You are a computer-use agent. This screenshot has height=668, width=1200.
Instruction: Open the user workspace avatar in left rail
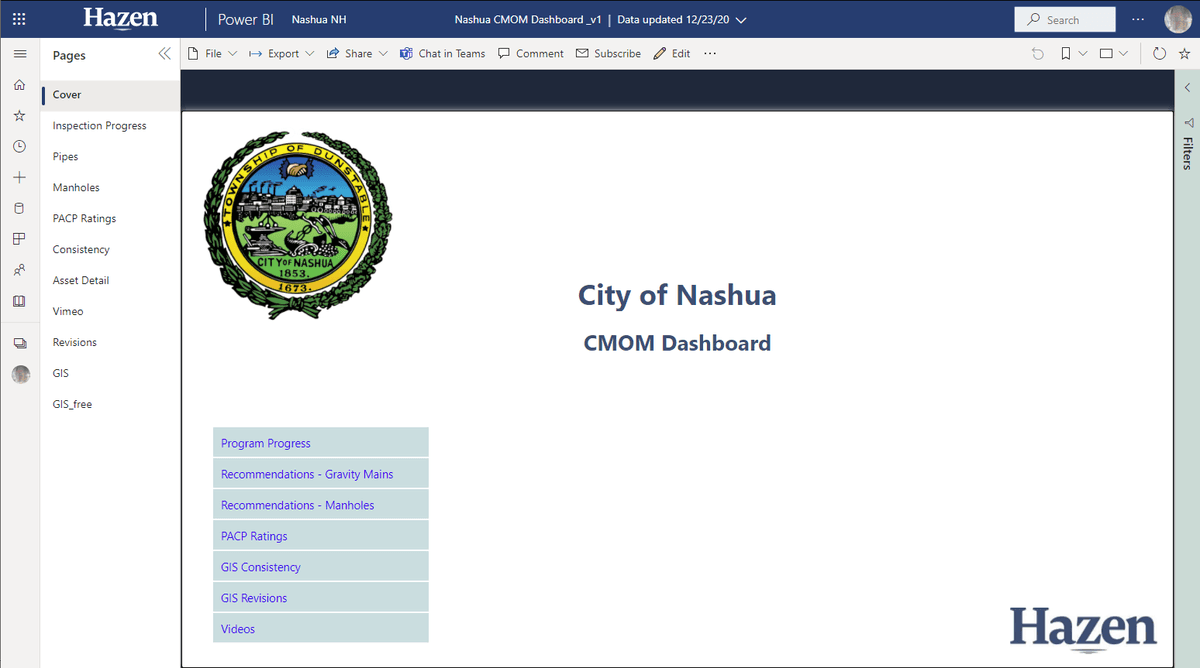[20, 374]
